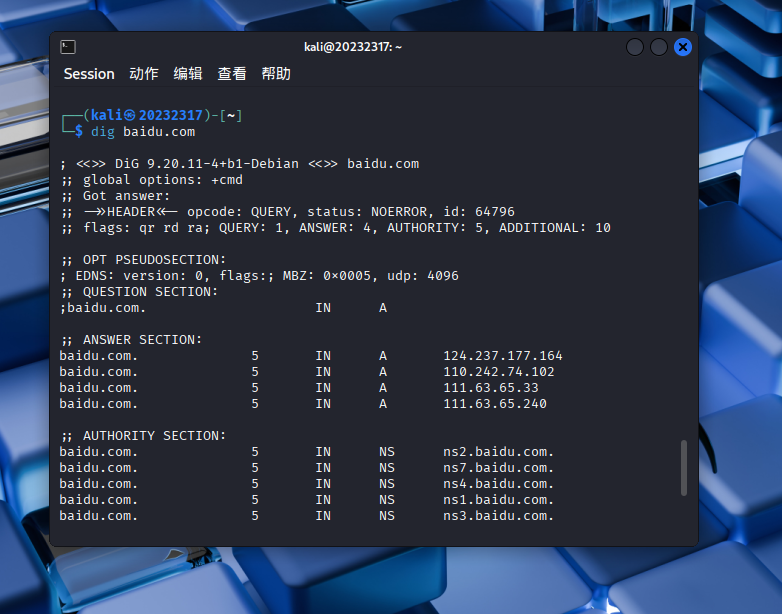782x614 pixels.
Task: Click 'DiG 9.20.11-4+b1-Debian' version text
Action: point(207,164)
